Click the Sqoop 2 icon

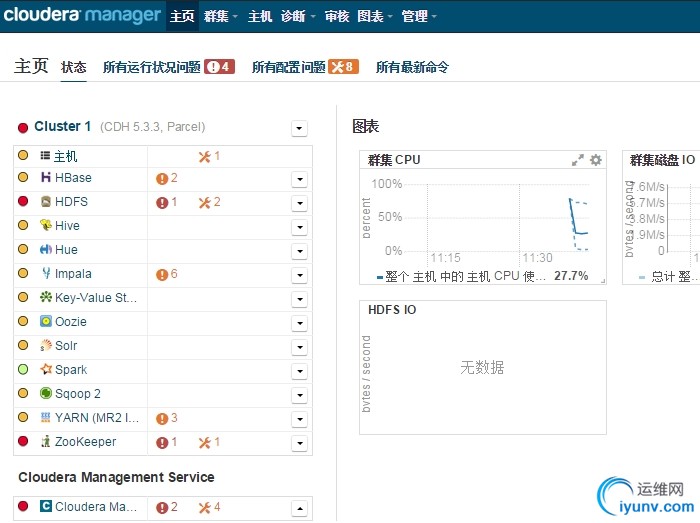[x=46, y=393]
